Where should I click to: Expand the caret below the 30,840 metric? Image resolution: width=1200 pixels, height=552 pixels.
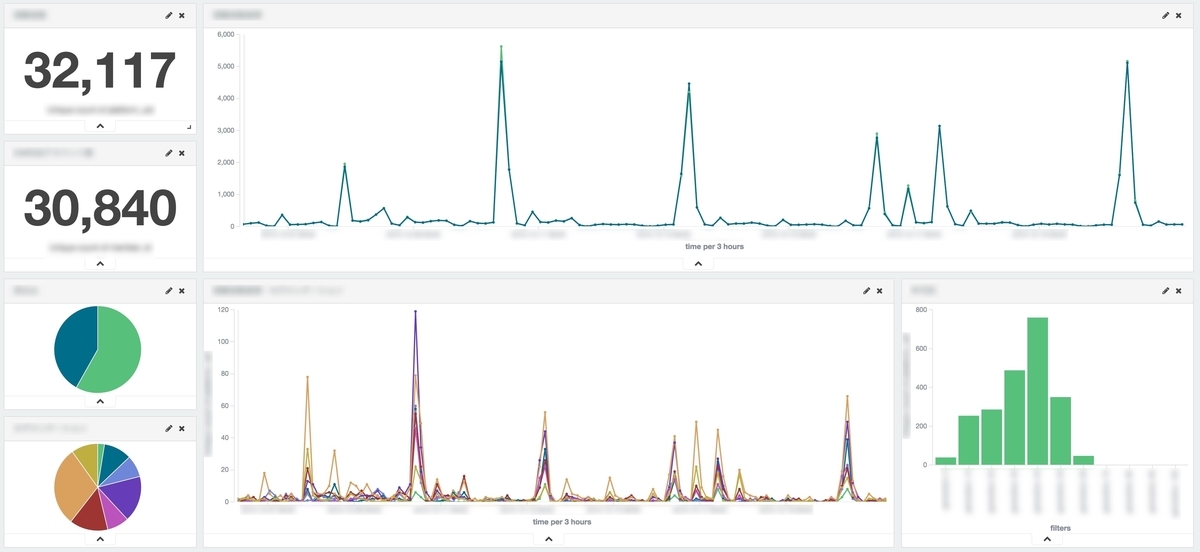pyautogui.click(x=100, y=264)
